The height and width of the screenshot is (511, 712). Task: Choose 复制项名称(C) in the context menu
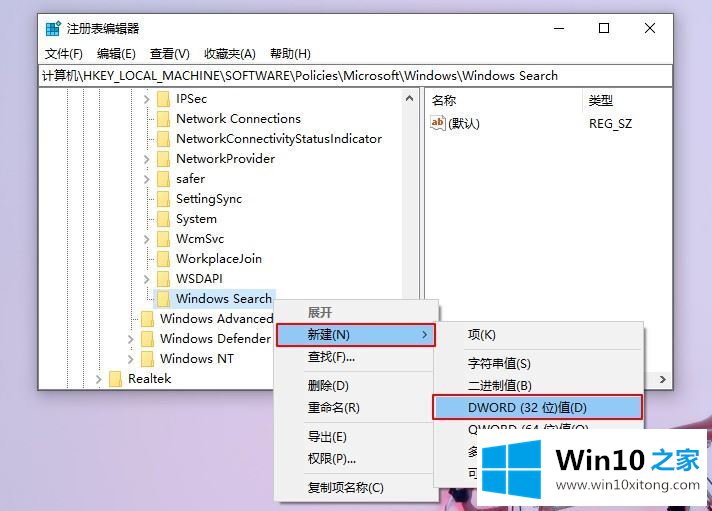click(357, 487)
